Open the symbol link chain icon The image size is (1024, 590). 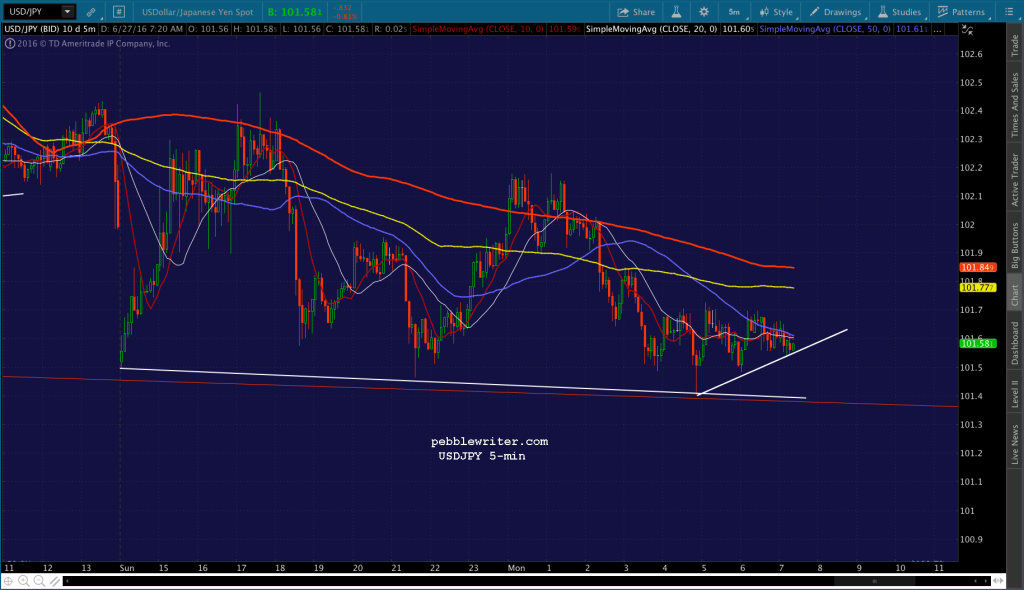click(x=91, y=12)
